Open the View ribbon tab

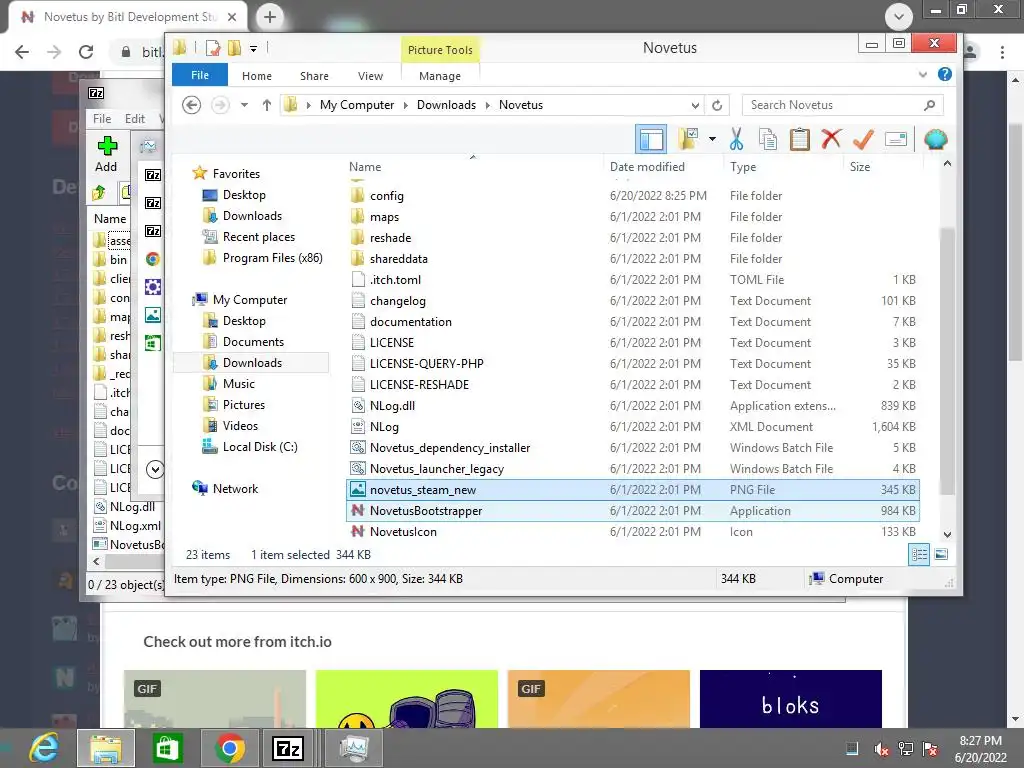(x=370, y=76)
